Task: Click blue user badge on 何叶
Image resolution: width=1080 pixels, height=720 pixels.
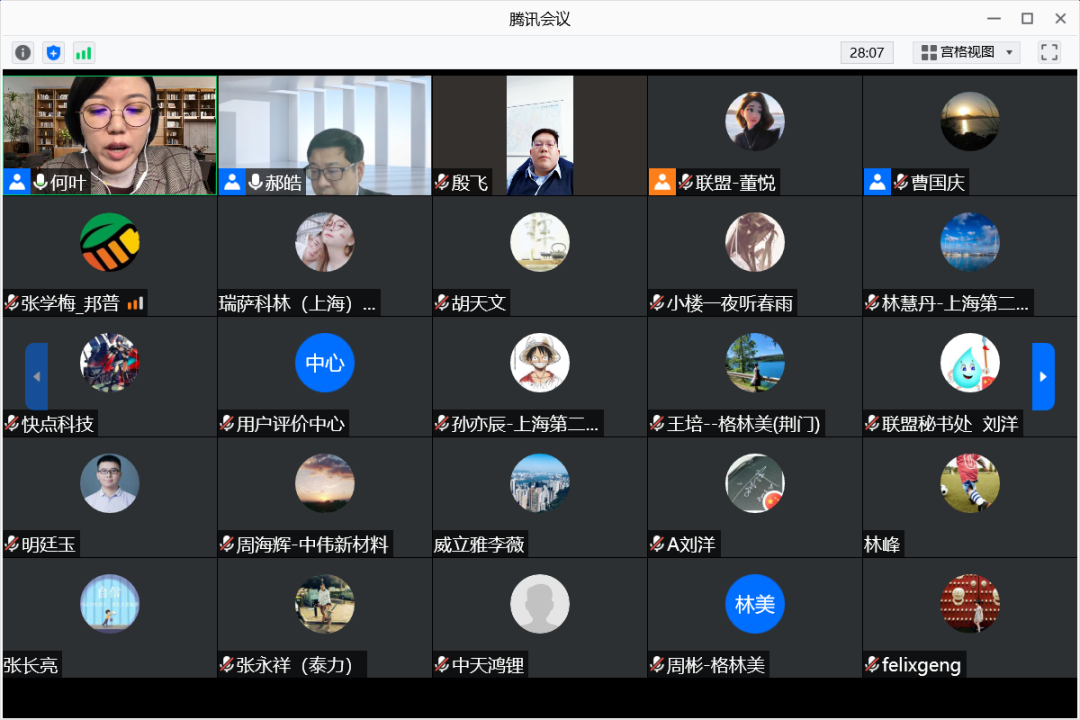Action: pos(17,183)
